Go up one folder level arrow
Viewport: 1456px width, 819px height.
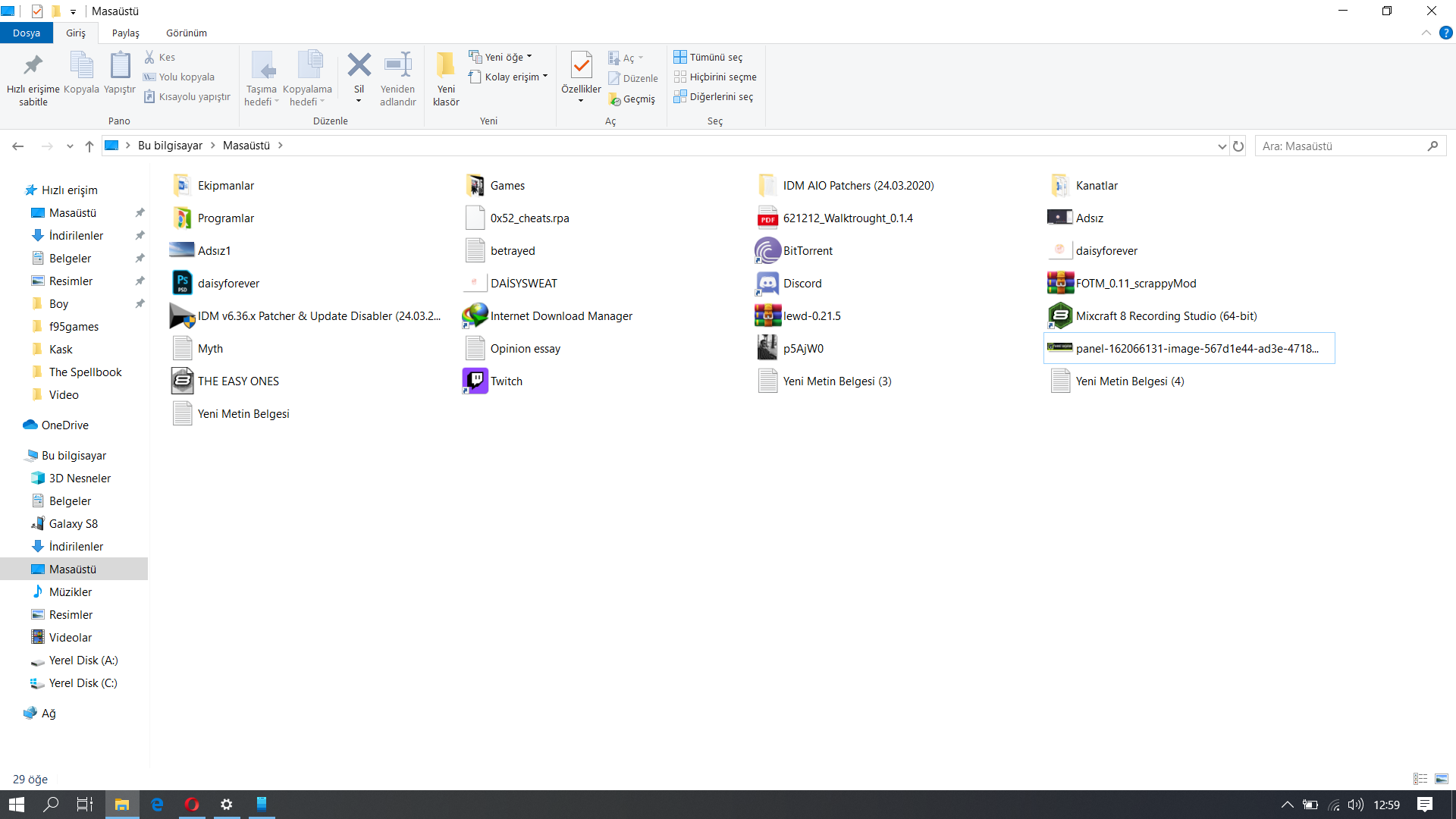[x=89, y=146]
